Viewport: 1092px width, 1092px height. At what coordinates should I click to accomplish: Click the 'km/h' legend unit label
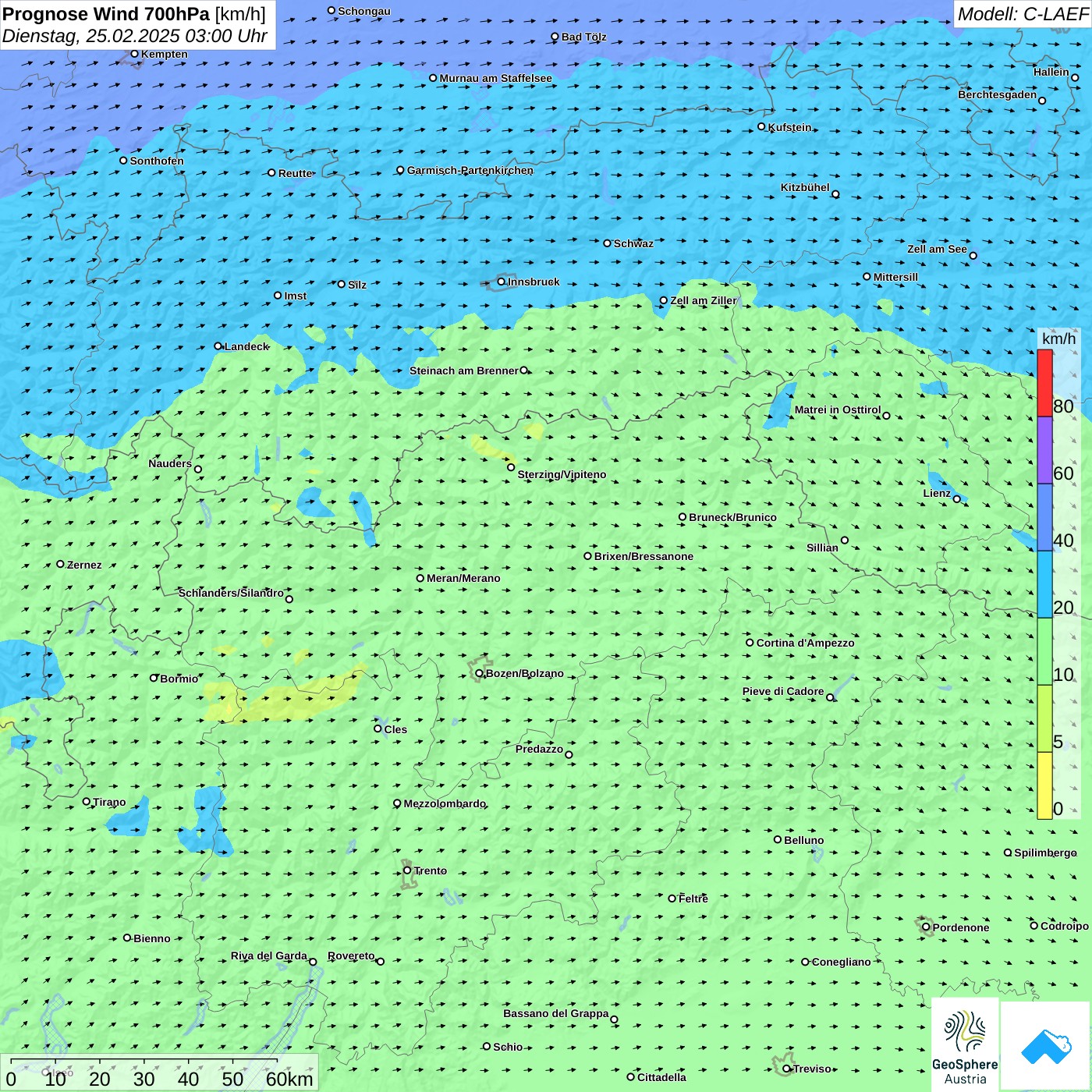coord(1058,339)
